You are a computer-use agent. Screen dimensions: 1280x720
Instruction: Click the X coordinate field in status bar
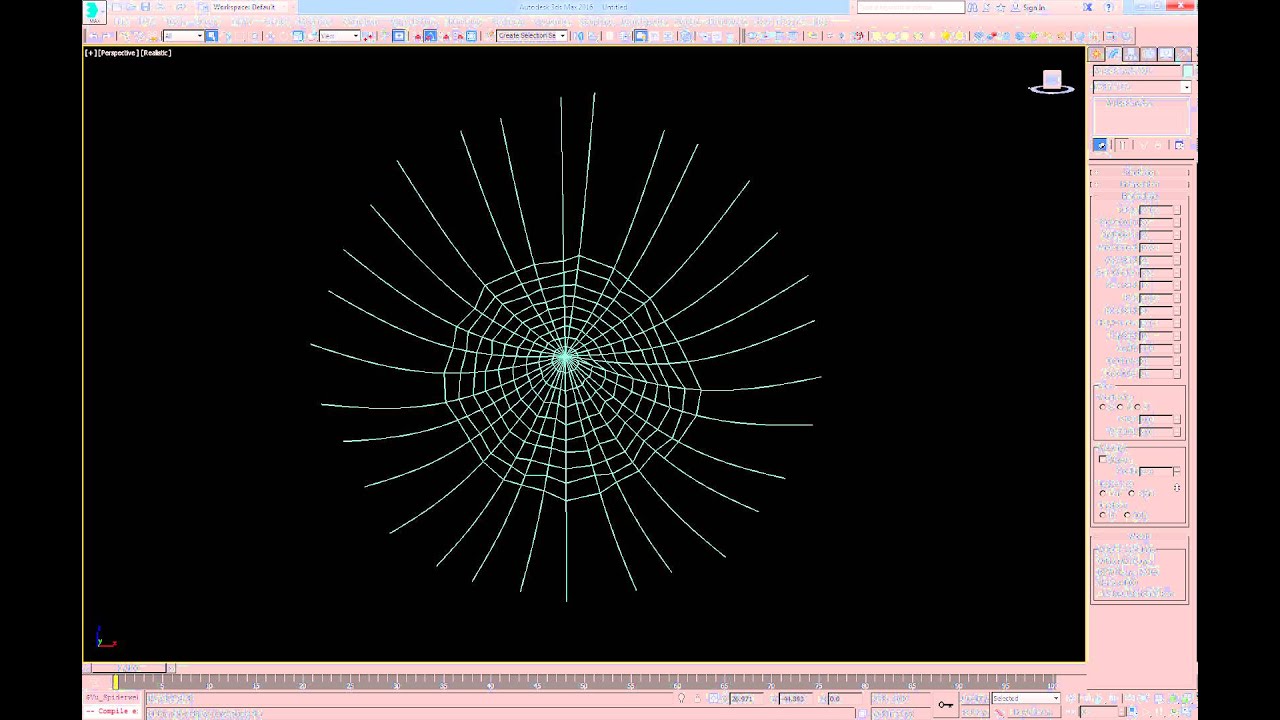[747, 698]
